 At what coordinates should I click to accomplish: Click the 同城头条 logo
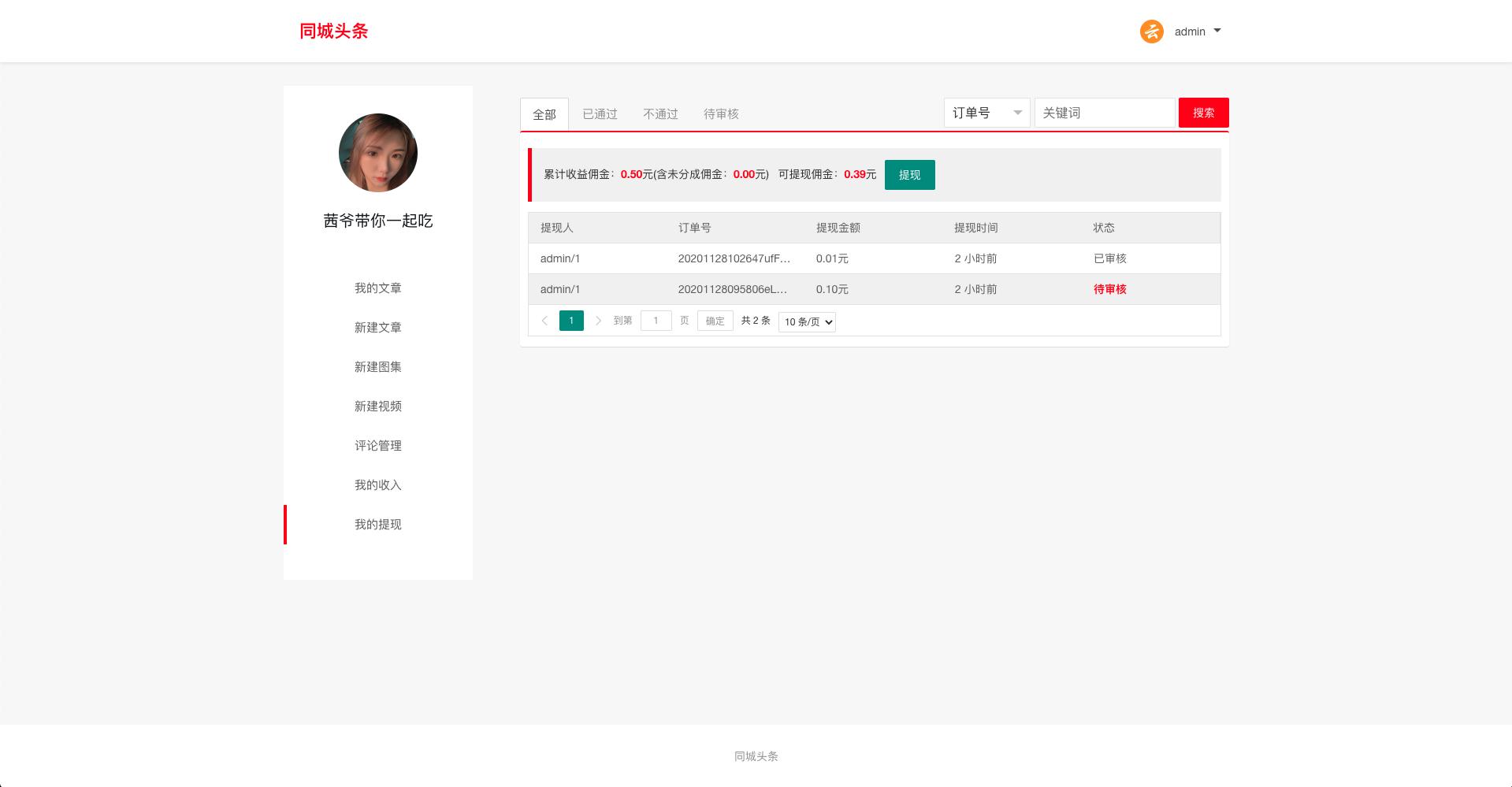pyautogui.click(x=333, y=31)
